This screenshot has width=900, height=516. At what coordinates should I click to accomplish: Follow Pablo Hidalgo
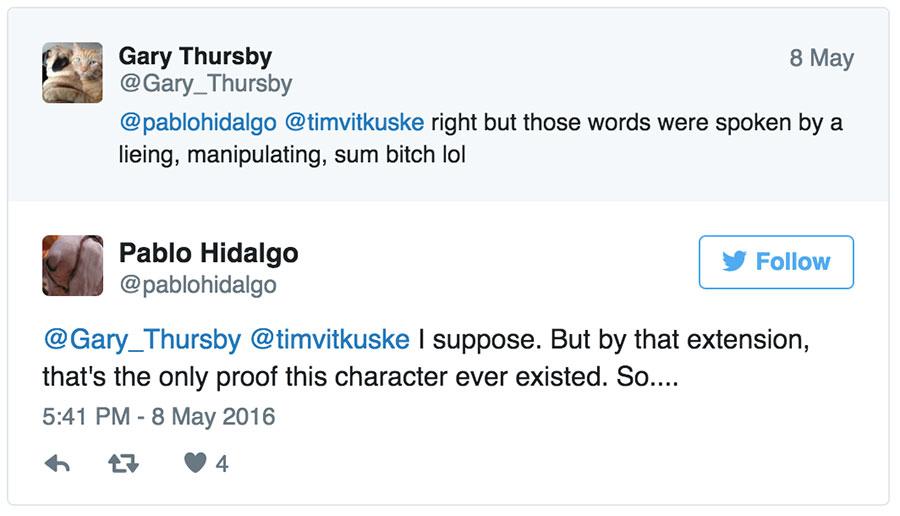click(776, 262)
